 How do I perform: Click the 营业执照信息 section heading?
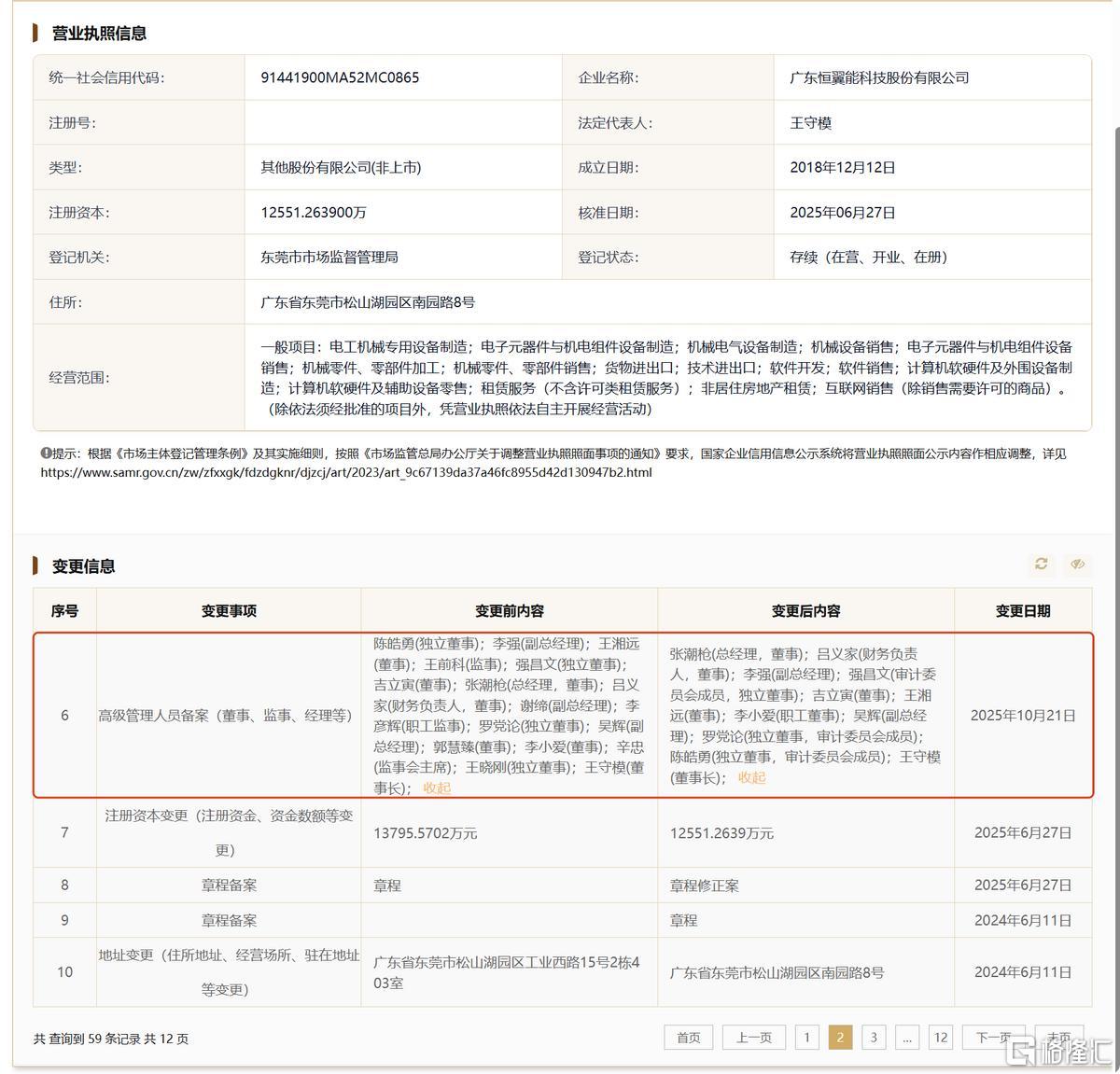point(99,34)
